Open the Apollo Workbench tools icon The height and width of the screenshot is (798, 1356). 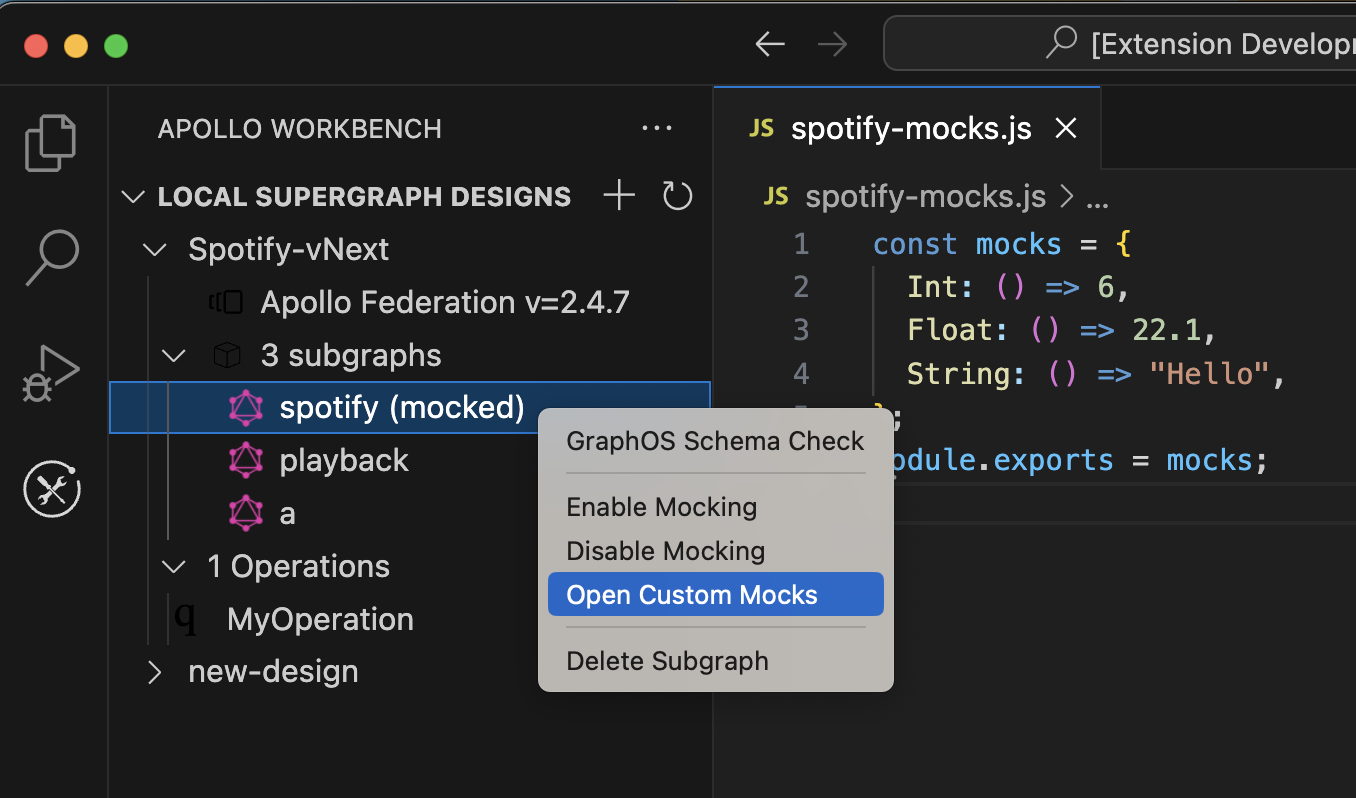coord(52,489)
